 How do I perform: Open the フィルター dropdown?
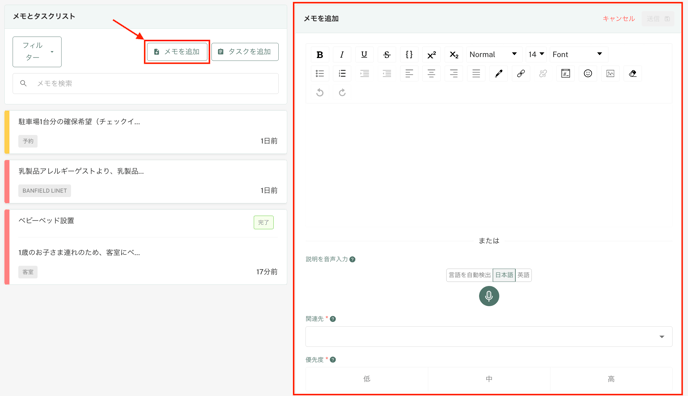37,52
